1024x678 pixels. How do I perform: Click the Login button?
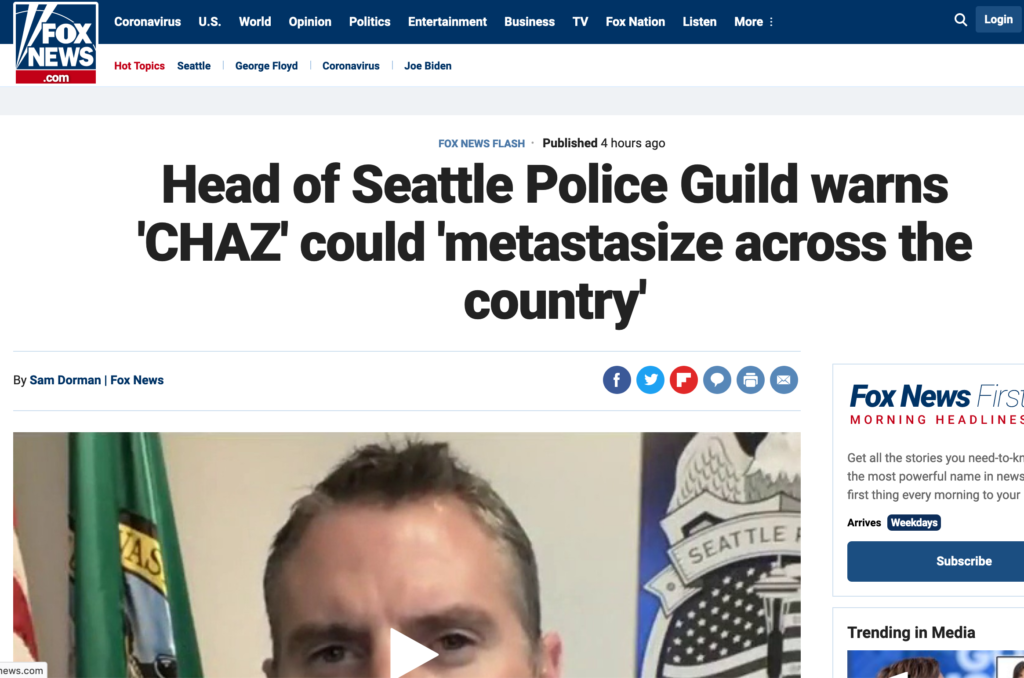[999, 20]
